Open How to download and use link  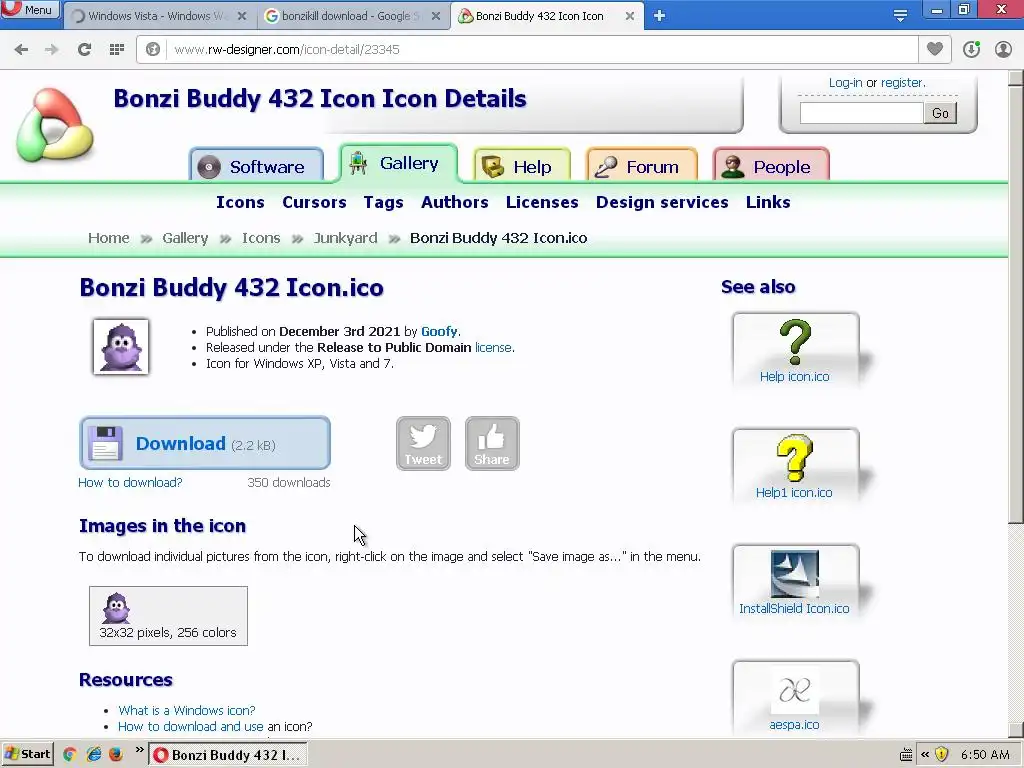[x=191, y=727]
